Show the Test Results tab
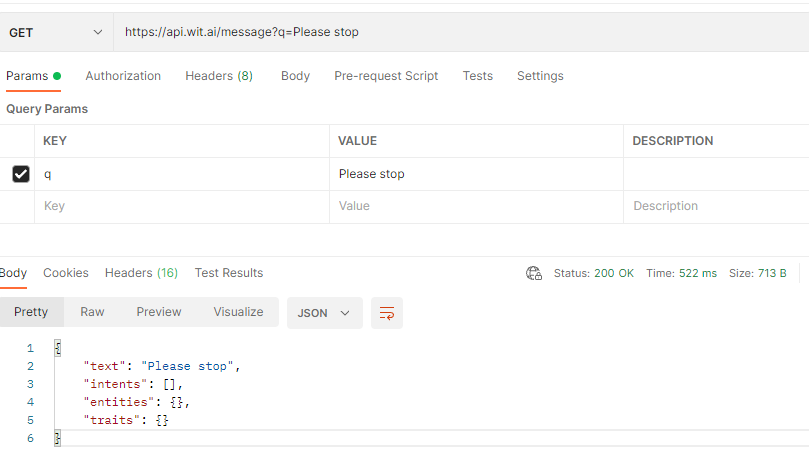This screenshot has width=809, height=474. click(229, 273)
